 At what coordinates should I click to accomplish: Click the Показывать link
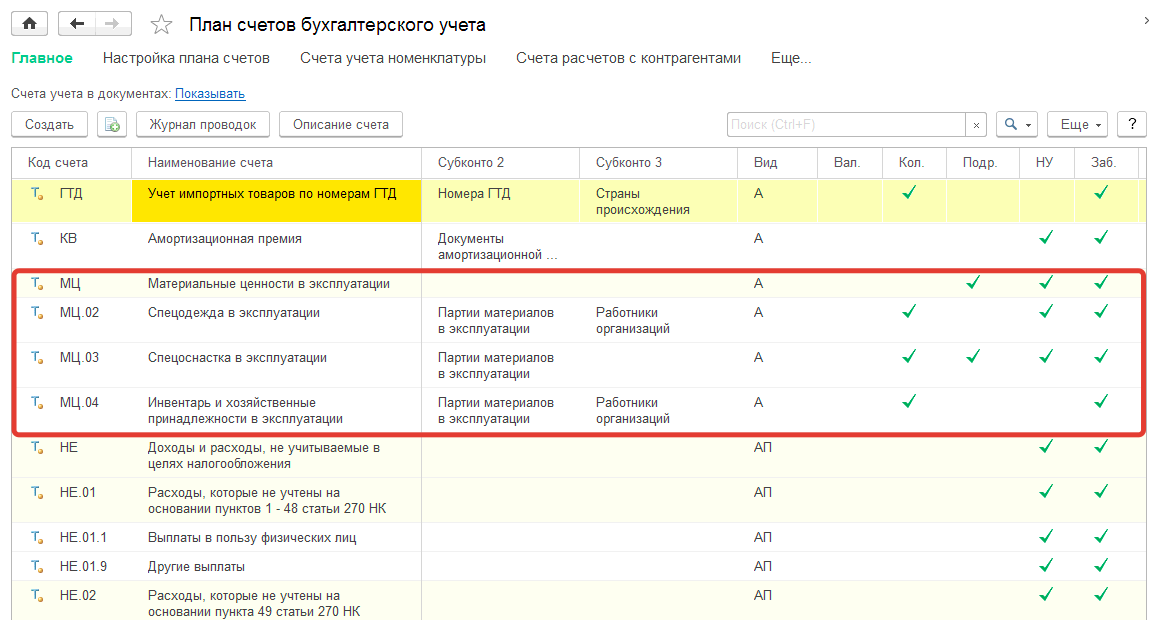210,94
